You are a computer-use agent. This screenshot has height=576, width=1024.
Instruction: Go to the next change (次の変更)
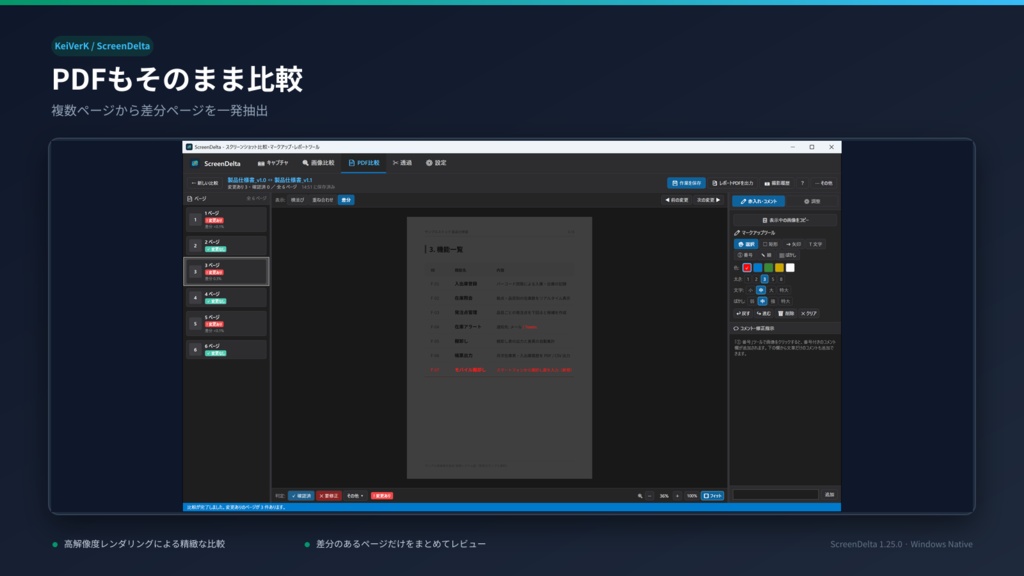708,200
